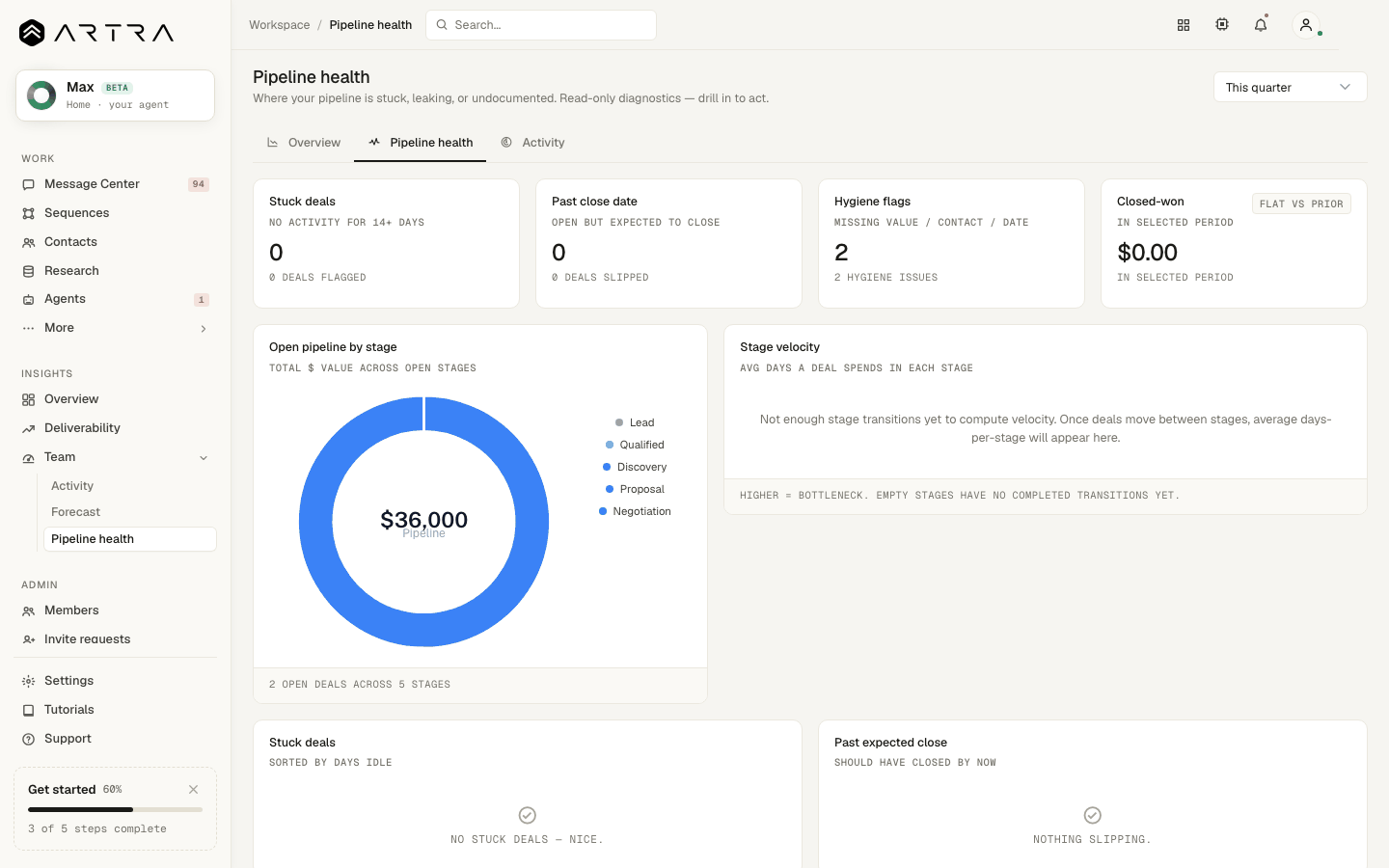Open the apps grid icon in top bar
The height and width of the screenshot is (868, 1389).
pyautogui.click(x=1184, y=25)
